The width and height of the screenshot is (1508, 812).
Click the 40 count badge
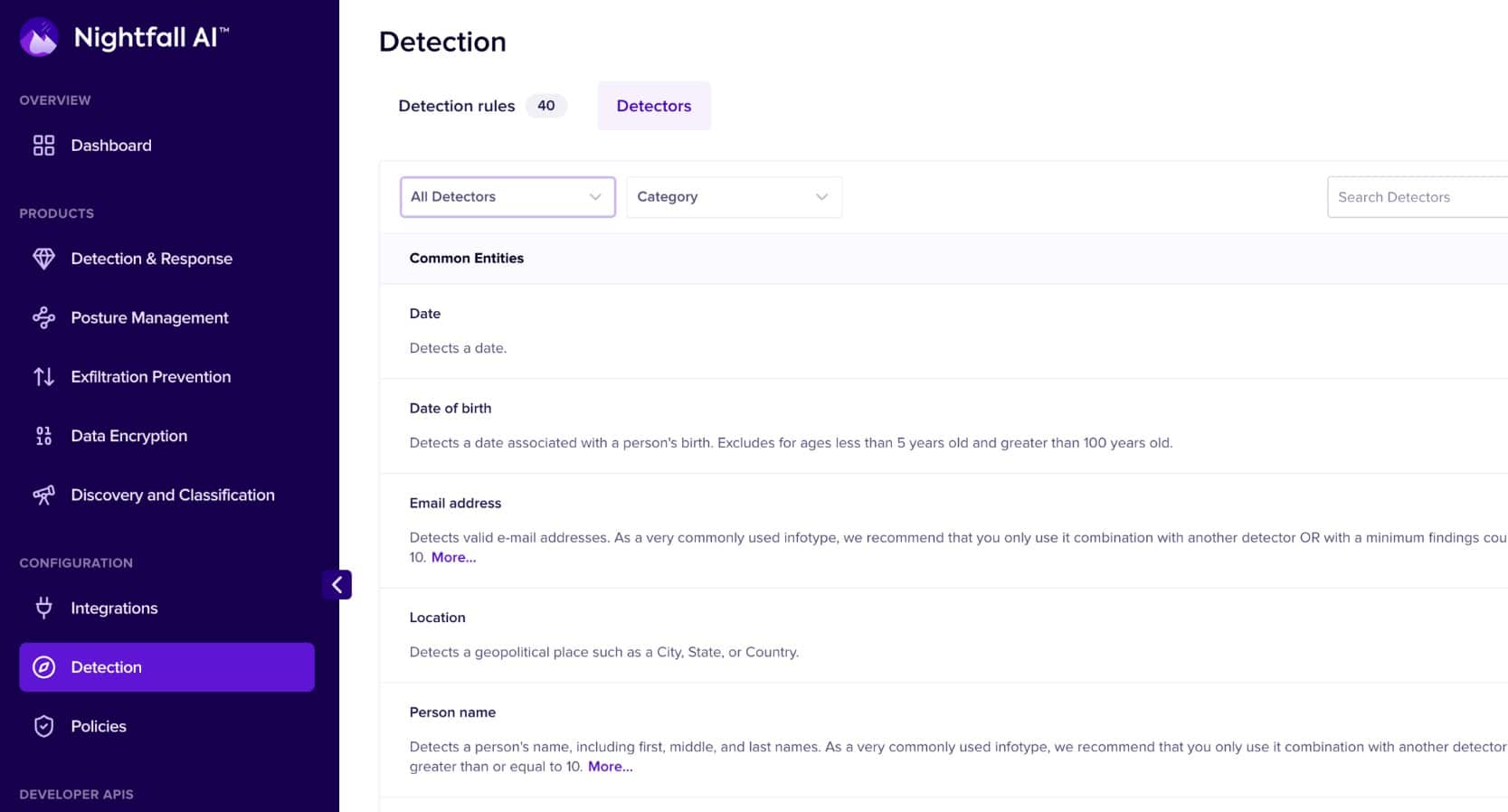(546, 106)
